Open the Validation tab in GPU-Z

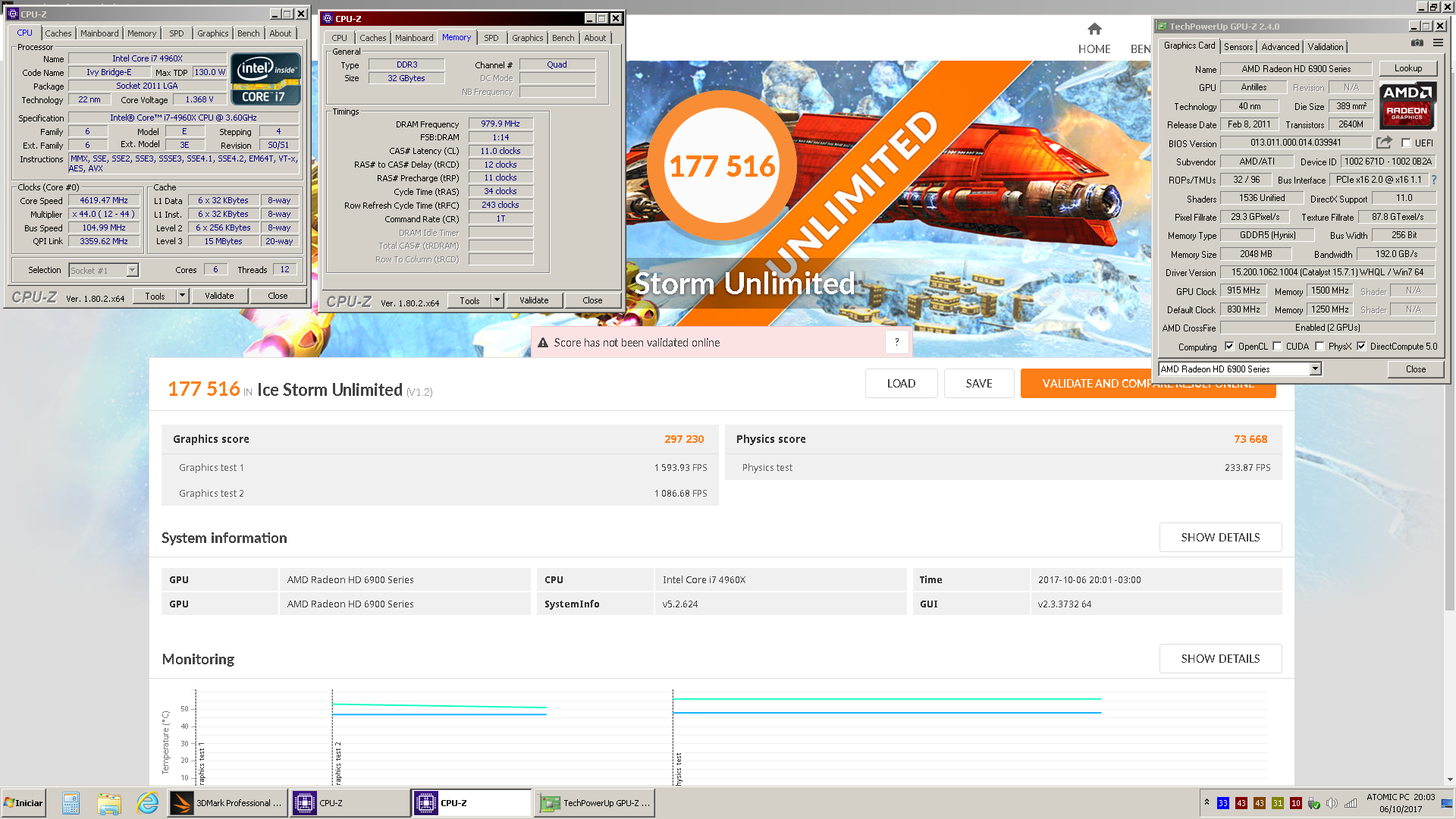(1325, 47)
